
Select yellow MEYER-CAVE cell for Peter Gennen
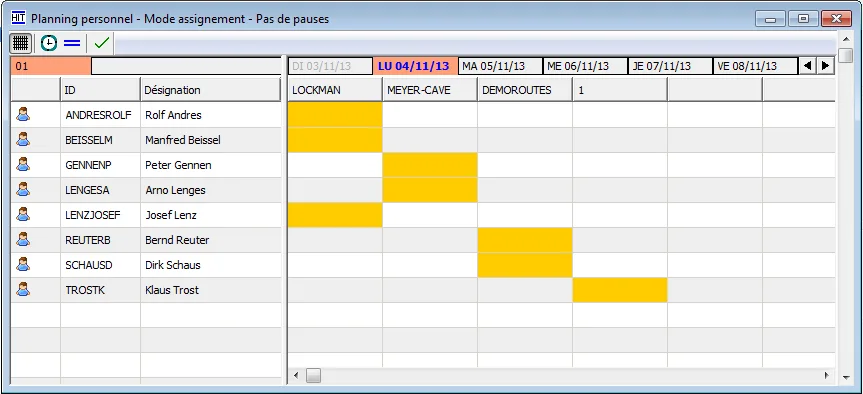tap(430, 165)
